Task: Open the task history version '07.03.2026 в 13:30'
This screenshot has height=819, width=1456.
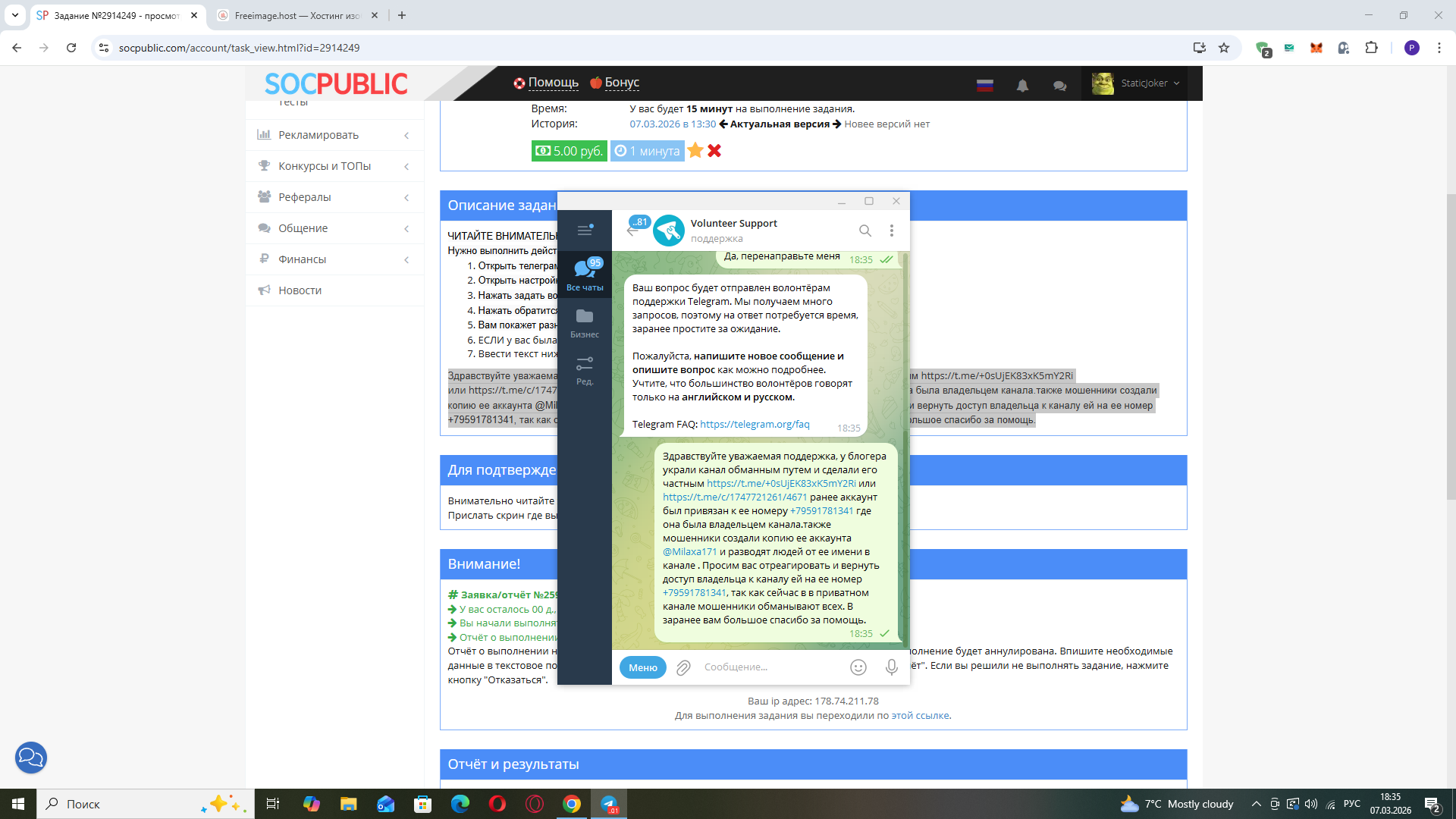Action: coord(673,124)
